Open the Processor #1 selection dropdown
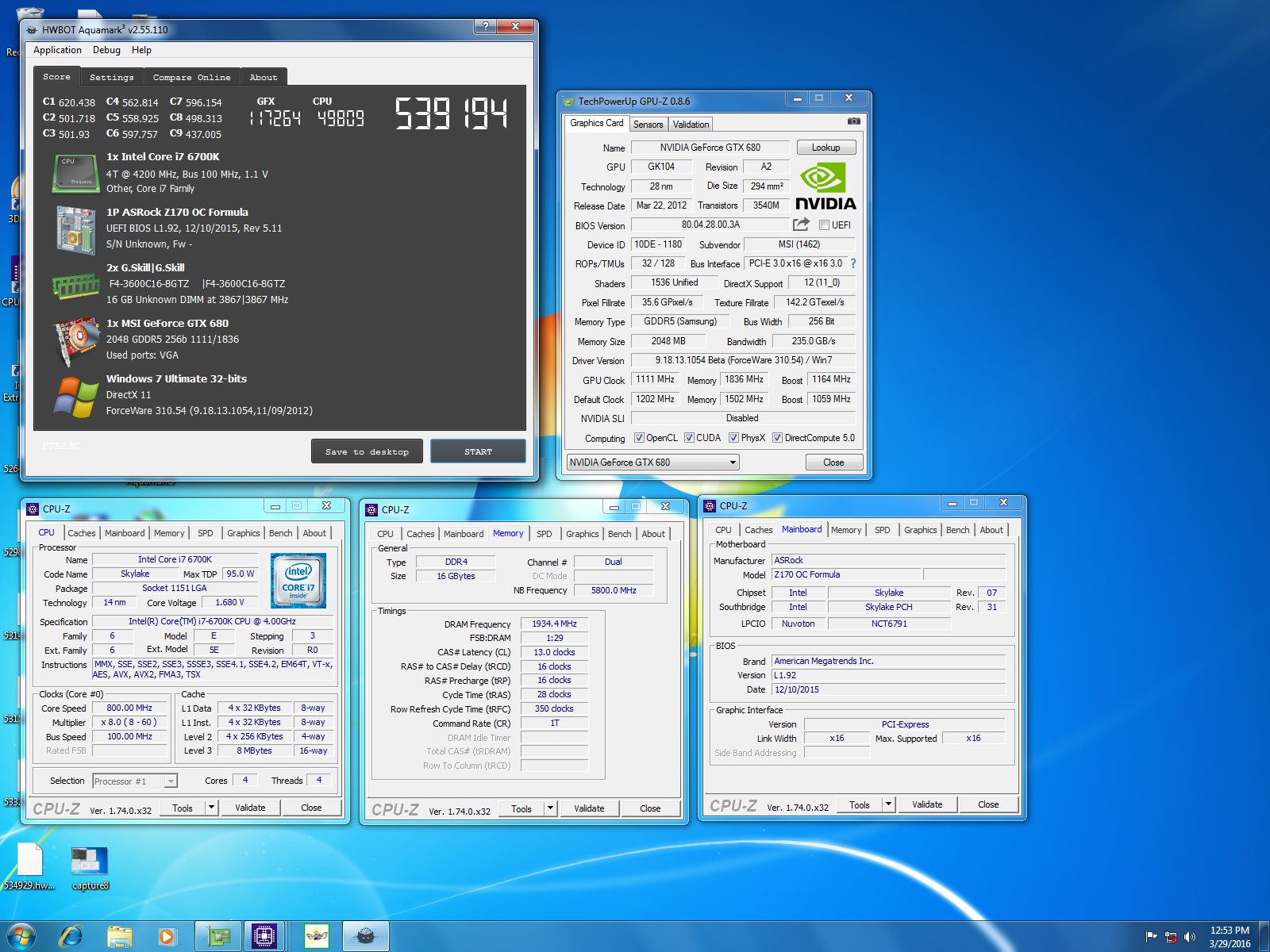The width and height of the screenshot is (1270, 952). tap(135, 781)
